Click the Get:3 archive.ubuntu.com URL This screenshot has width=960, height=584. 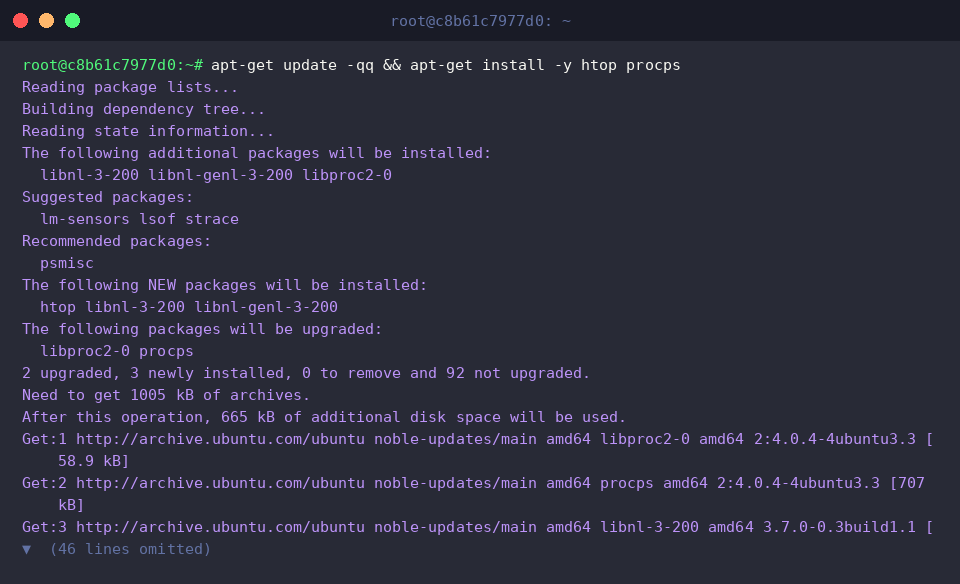tap(220, 528)
